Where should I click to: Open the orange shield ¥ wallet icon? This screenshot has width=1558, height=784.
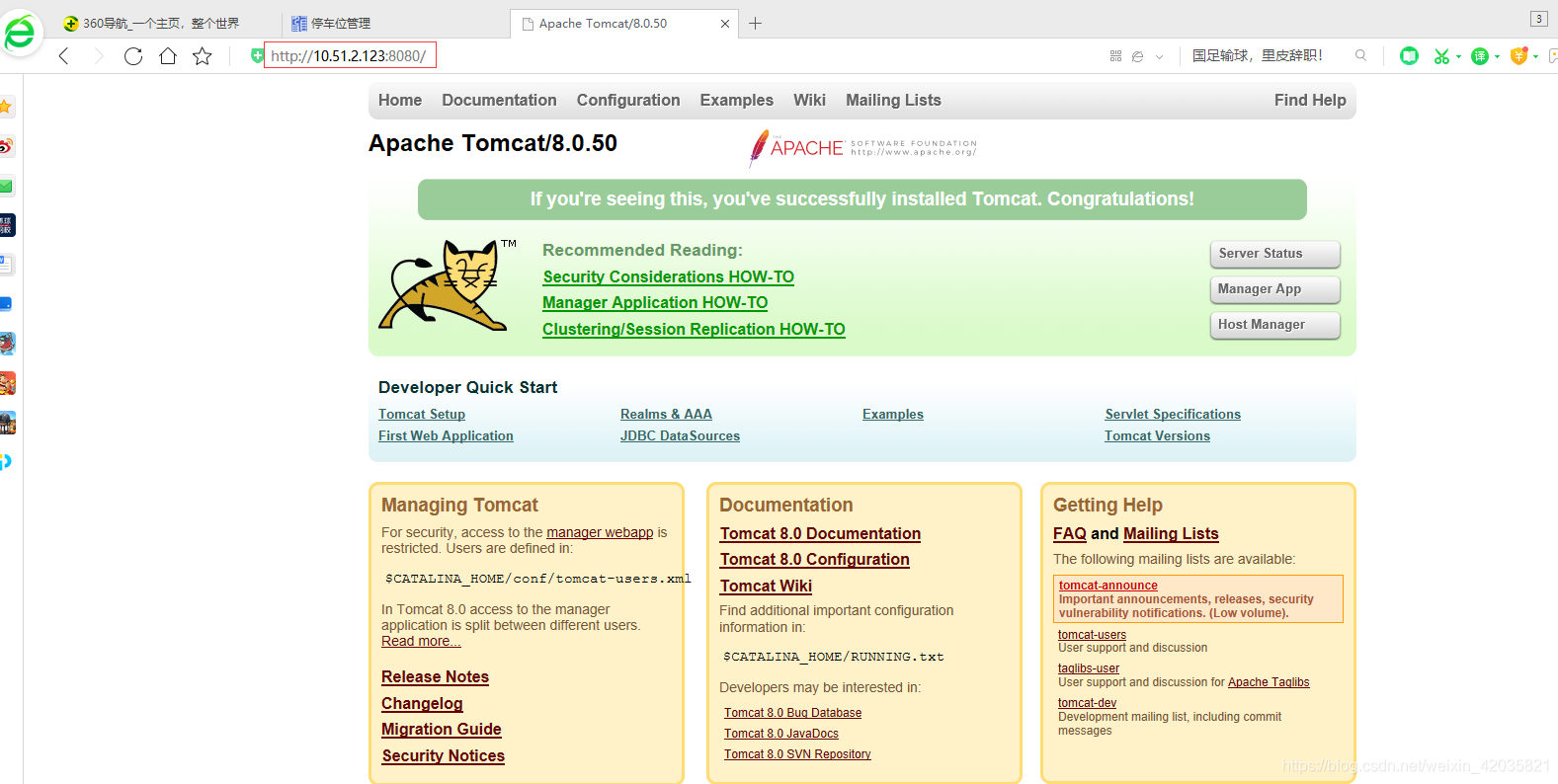point(1519,56)
